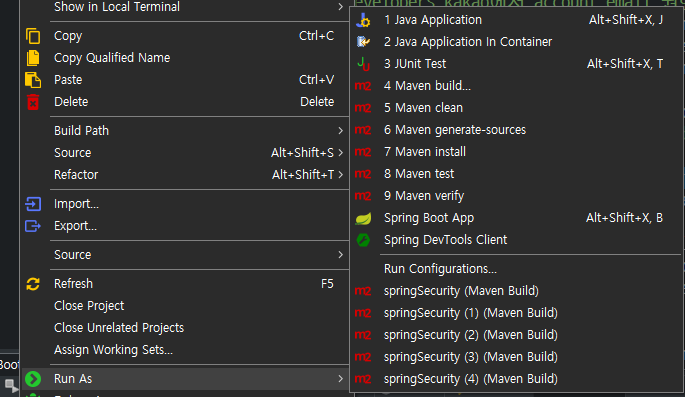Click the JUnit Test icon
685x397 pixels.
click(363, 64)
